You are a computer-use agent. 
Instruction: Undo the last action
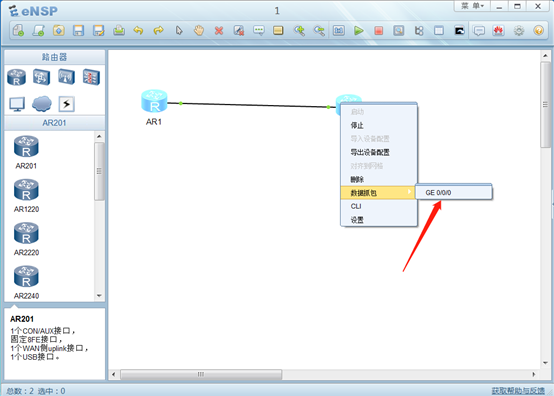pos(138,31)
